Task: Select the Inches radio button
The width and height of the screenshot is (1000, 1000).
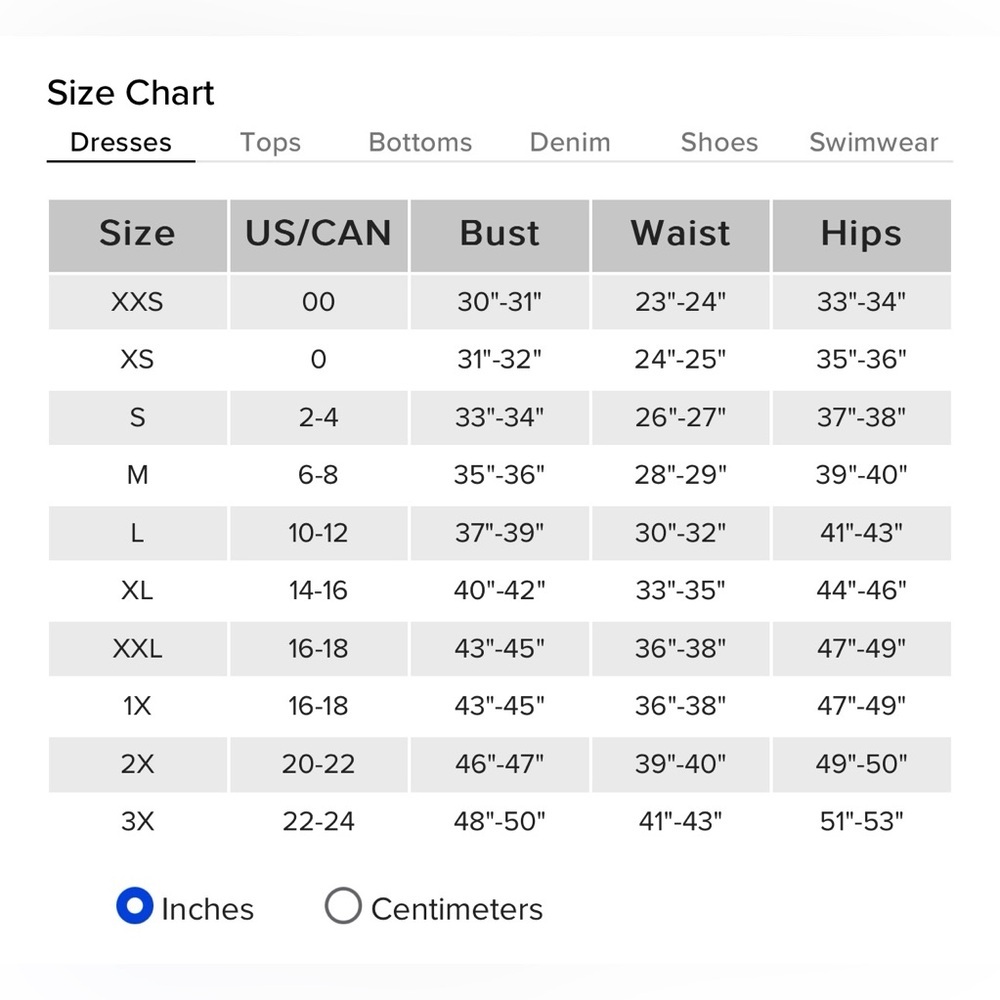Action: (x=135, y=906)
